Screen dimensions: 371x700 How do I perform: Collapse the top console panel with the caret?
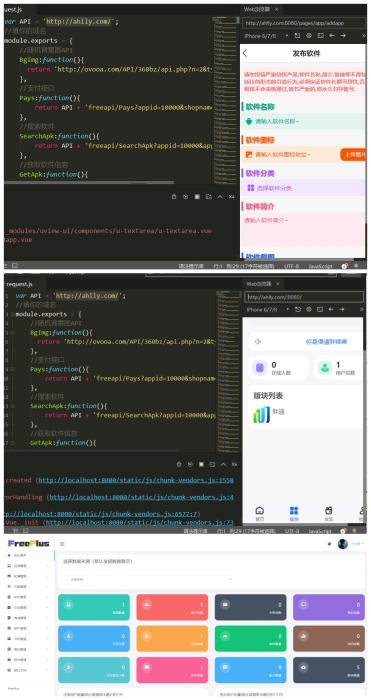click(x=220, y=196)
